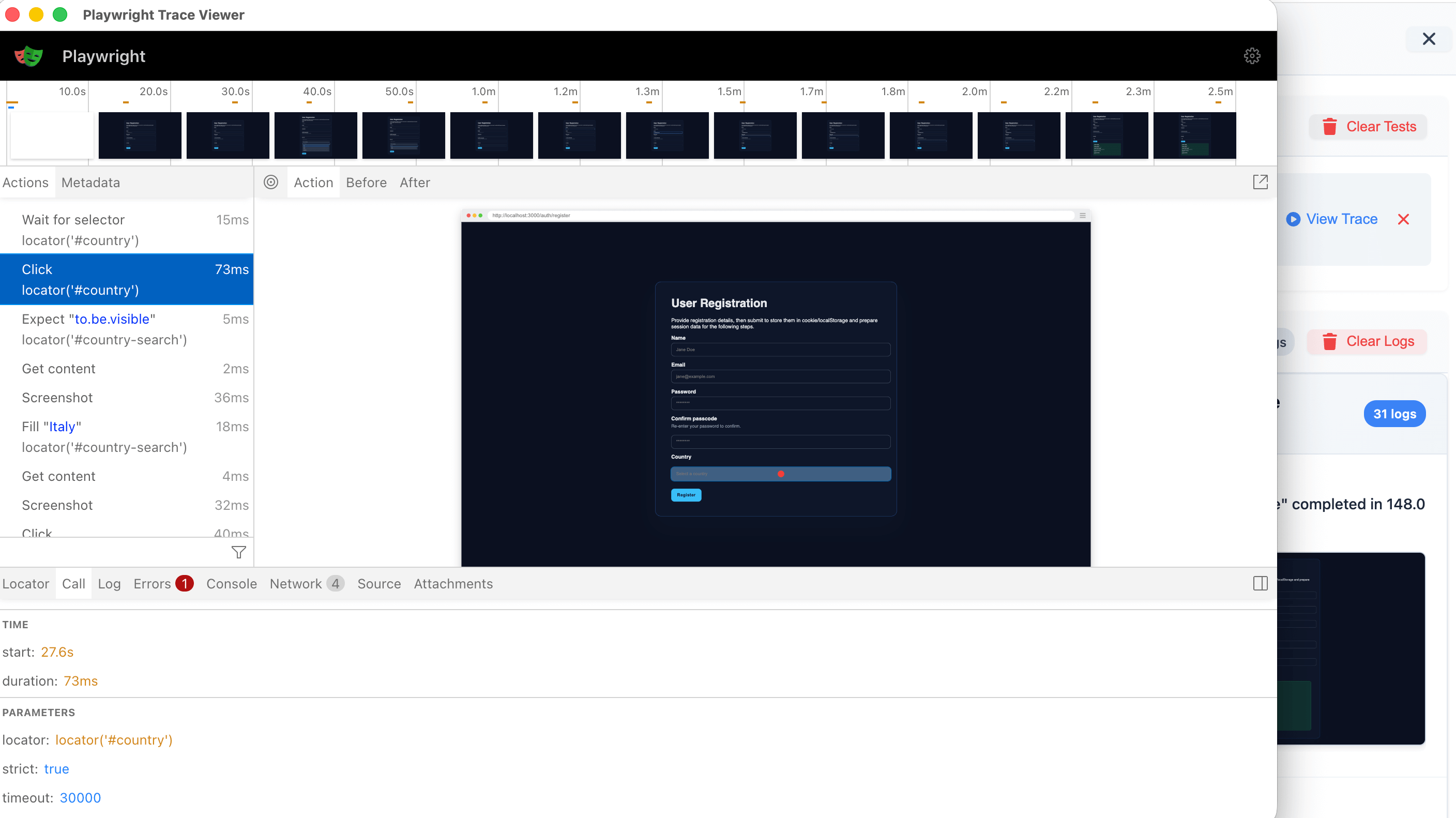This screenshot has width=1456, height=818.
Task: Click the Register button in the snapshot
Action: click(x=686, y=495)
